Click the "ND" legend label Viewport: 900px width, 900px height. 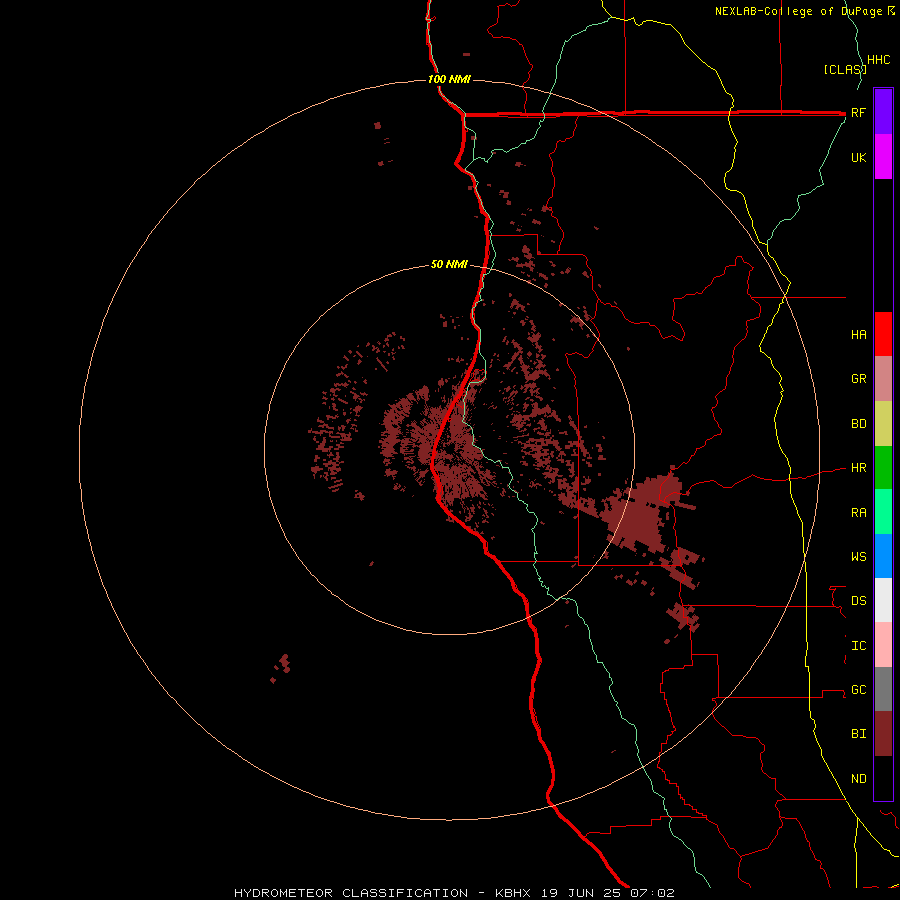[858, 779]
